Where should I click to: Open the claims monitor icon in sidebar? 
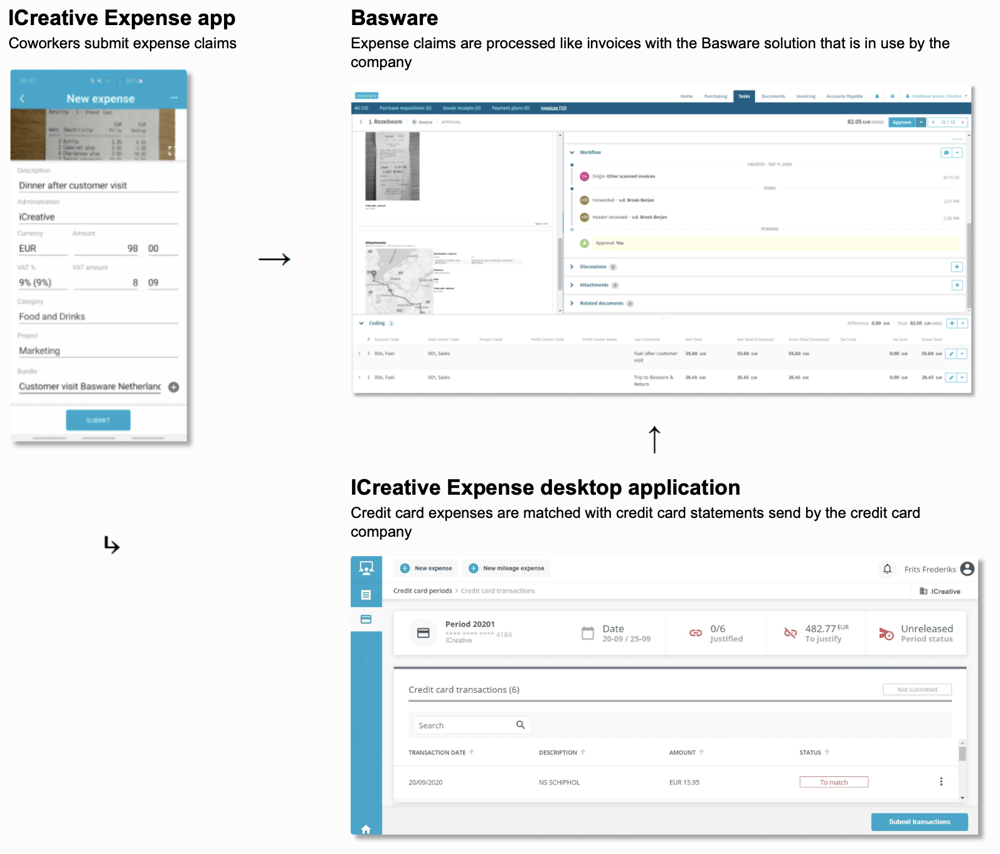366,567
